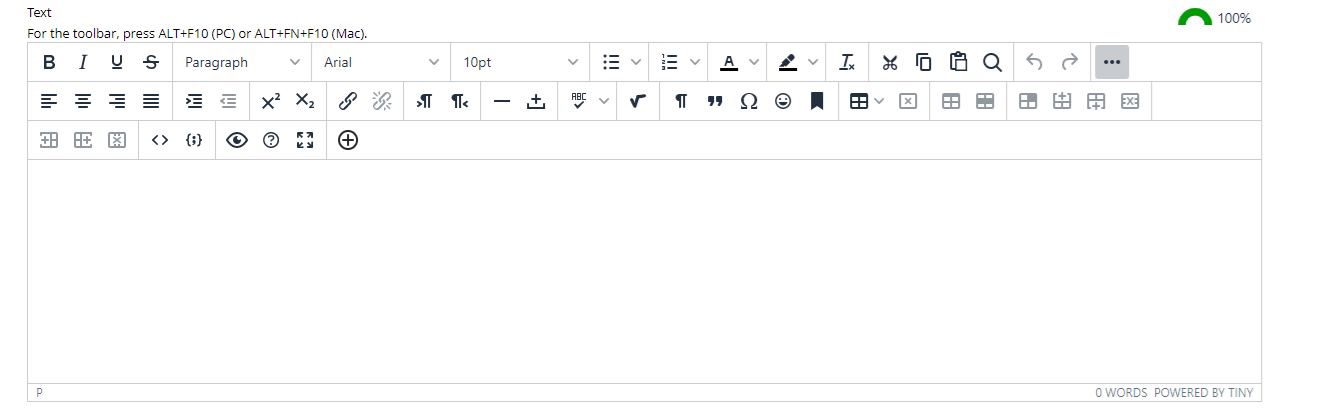The height and width of the screenshot is (420, 1324).
Task: Expand the table grid dropdown arrow
Action: (879, 101)
